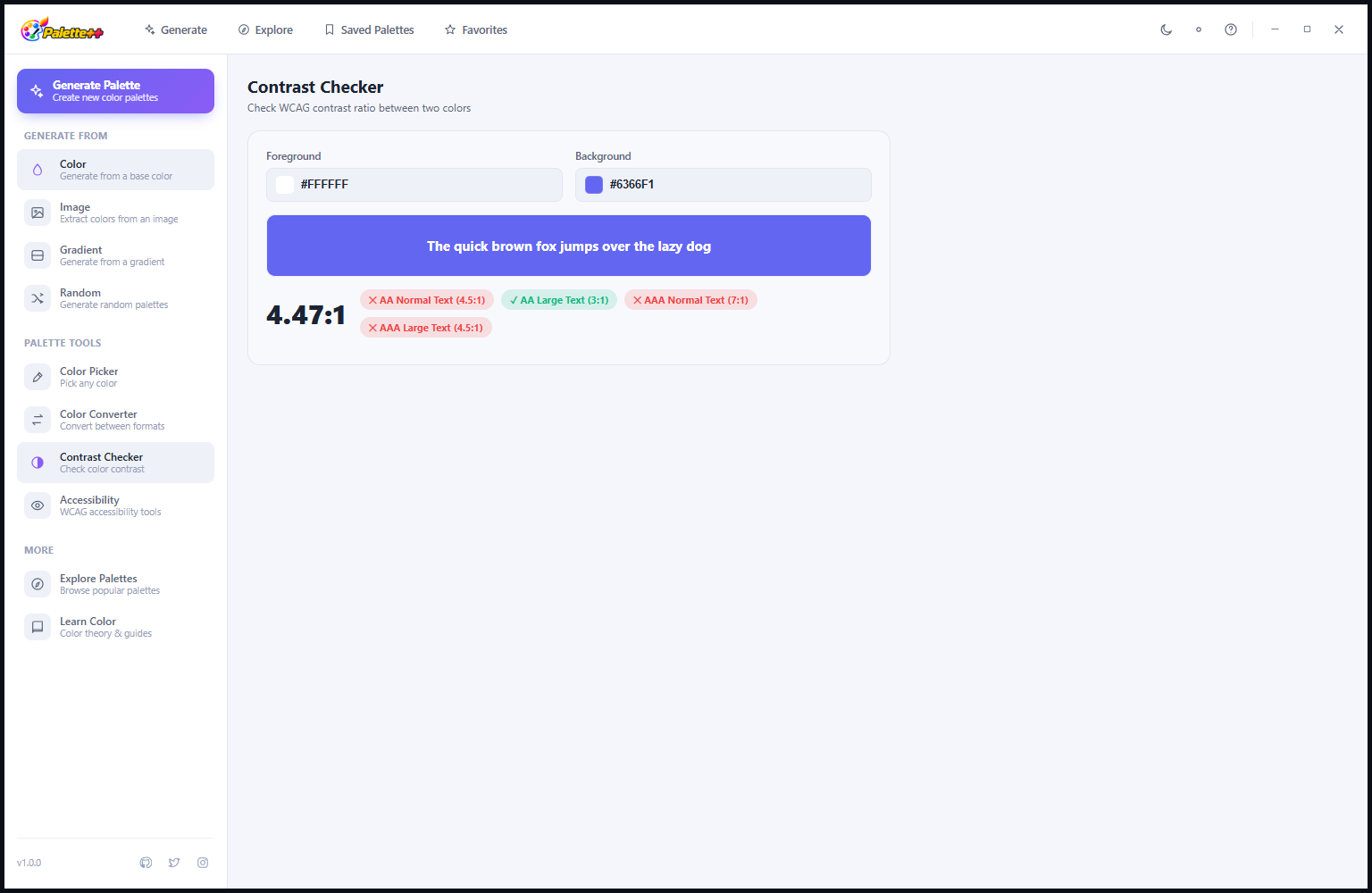The width and height of the screenshot is (1372, 893).
Task: Open the Color Picker eyedropper tool
Action: (38, 377)
